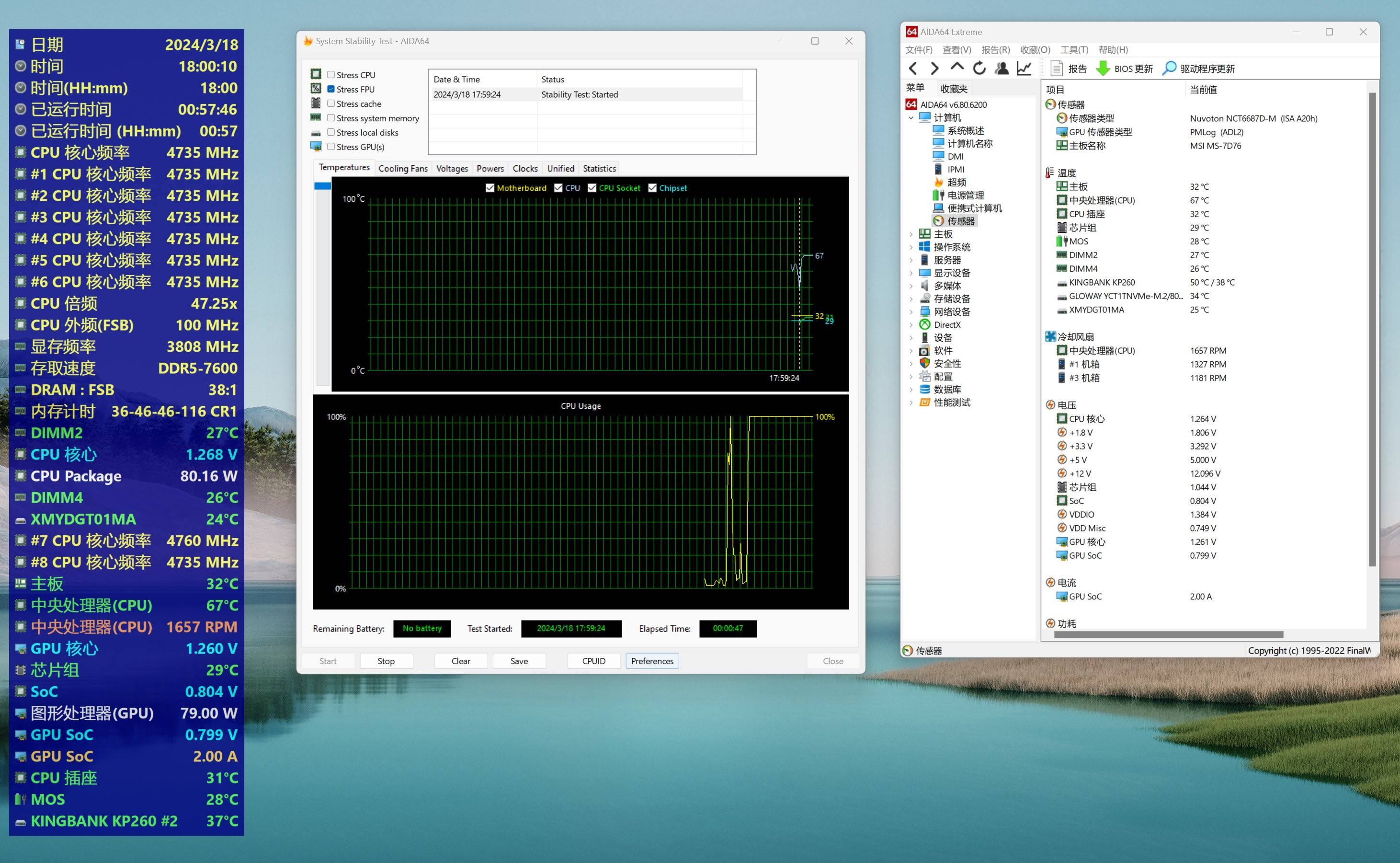Image resolution: width=1400 pixels, height=863 pixels.
Task: Collapse the 计算机 tree node
Action: pyautogui.click(x=911, y=117)
